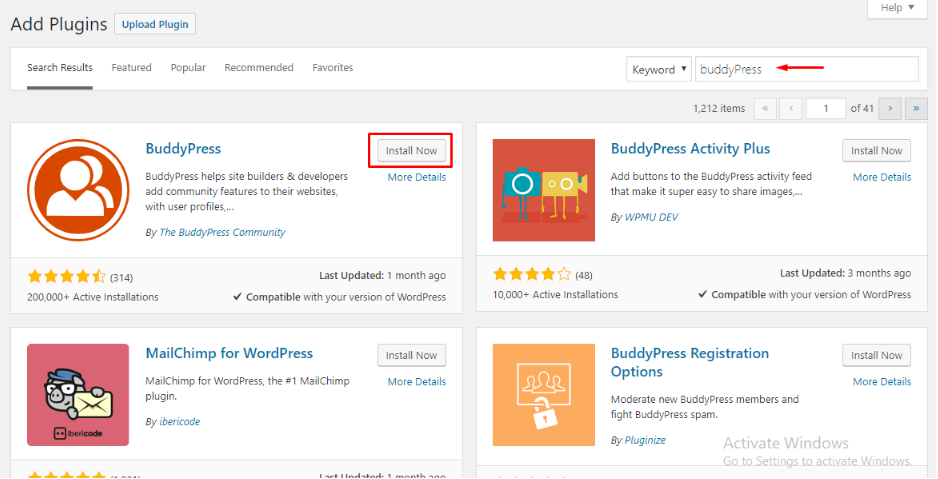This screenshot has height=479, width=938.
Task: Click the BuddyPress plugin title link
Action: pyautogui.click(x=183, y=149)
